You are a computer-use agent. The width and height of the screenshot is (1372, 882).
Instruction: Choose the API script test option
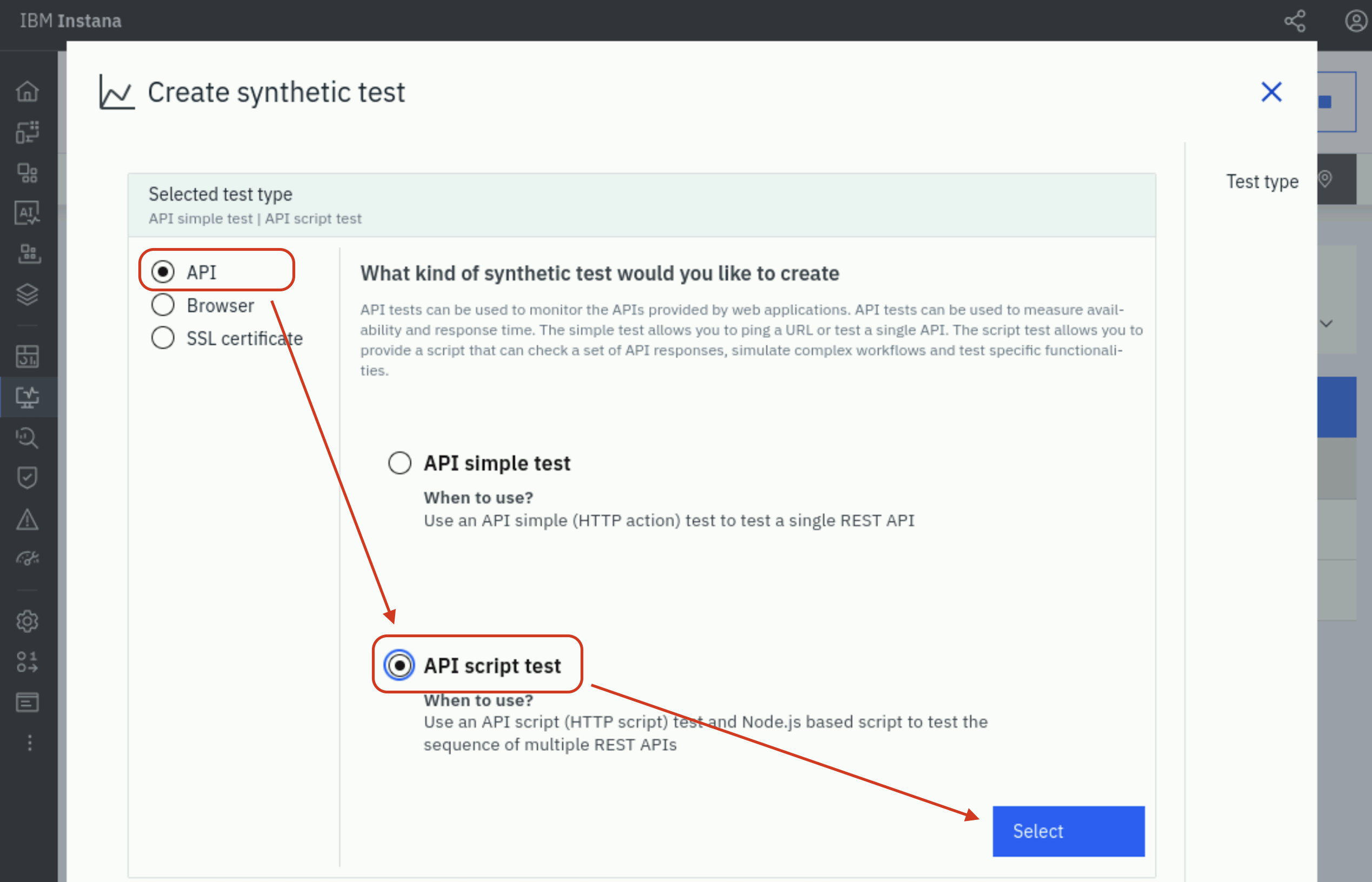(x=400, y=665)
